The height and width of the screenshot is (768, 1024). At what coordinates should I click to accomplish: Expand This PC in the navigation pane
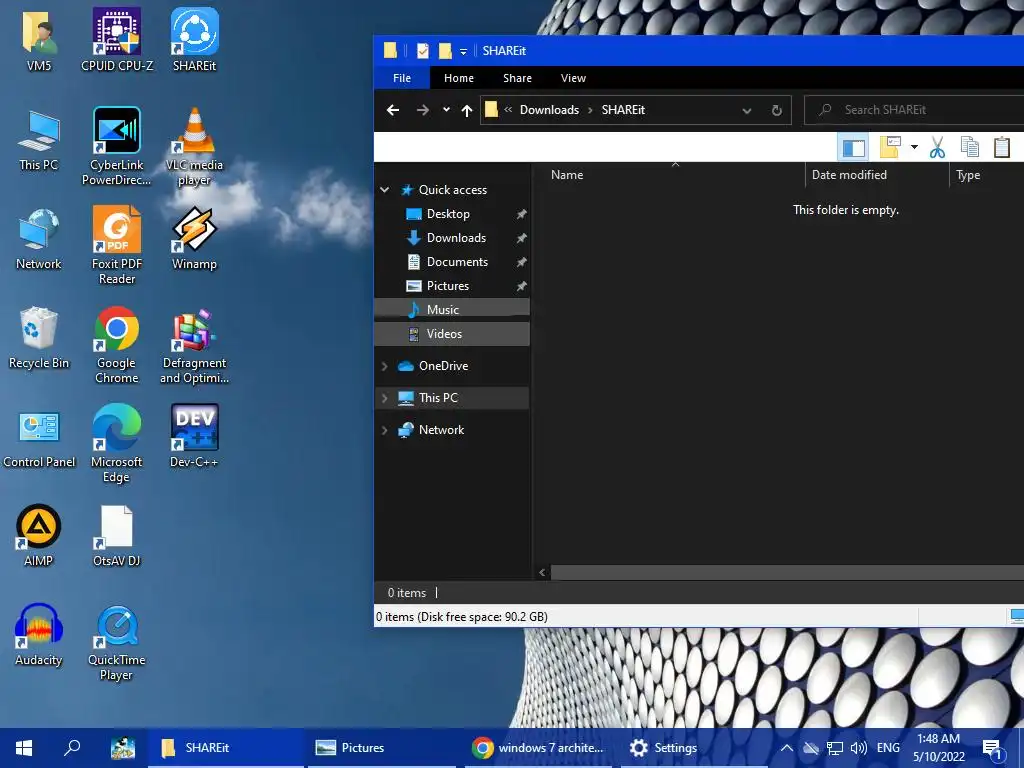[385, 398]
